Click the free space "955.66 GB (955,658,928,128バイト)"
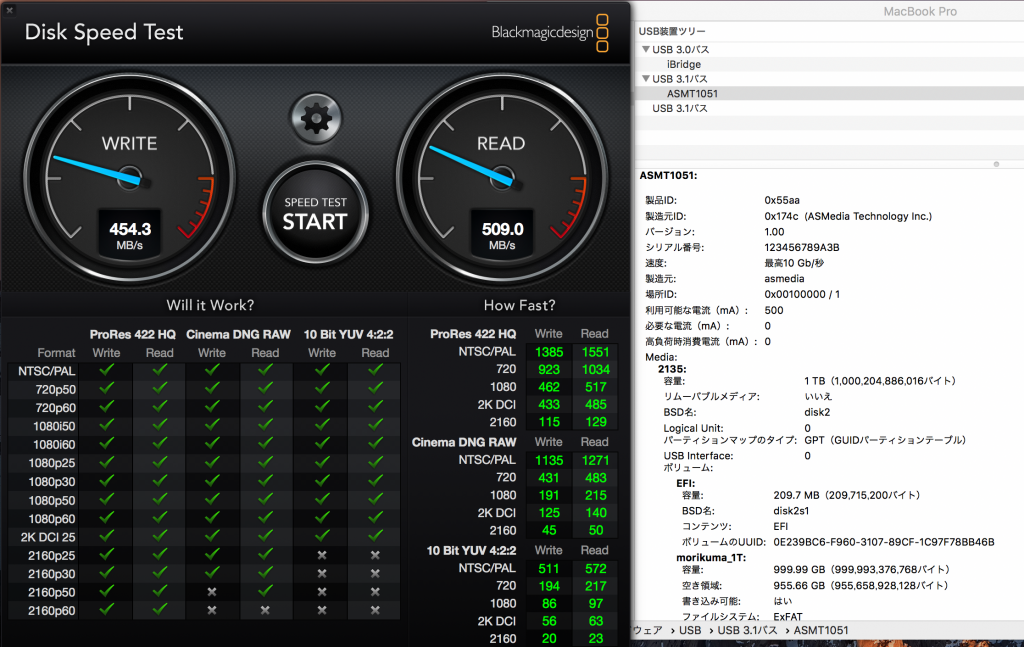Image resolution: width=1024 pixels, height=647 pixels. tap(861, 586)
